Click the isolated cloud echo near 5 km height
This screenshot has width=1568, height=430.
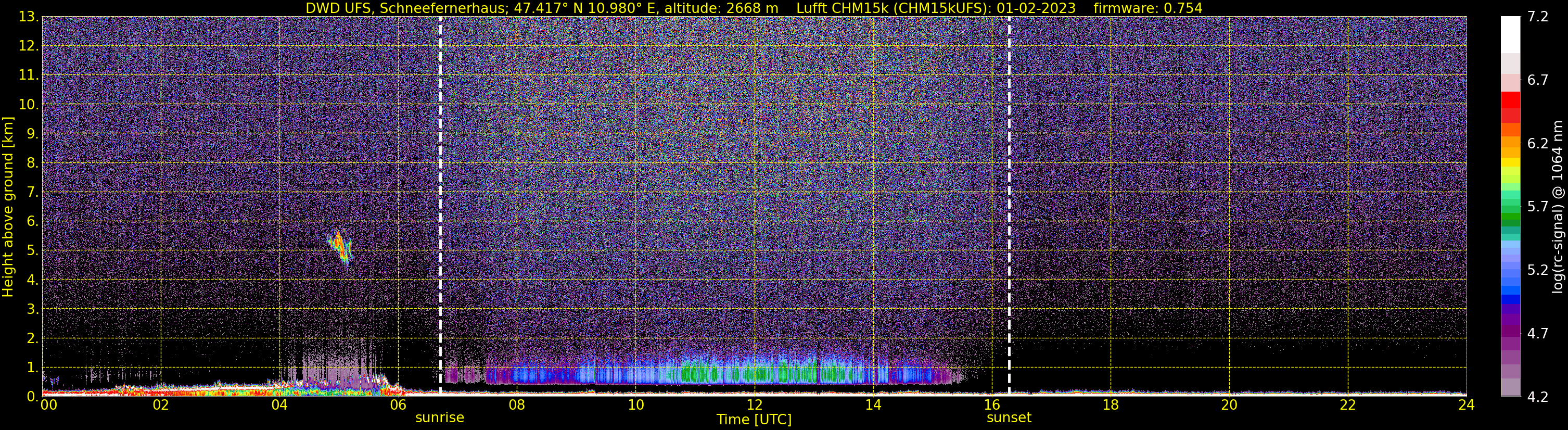(340, 247)
